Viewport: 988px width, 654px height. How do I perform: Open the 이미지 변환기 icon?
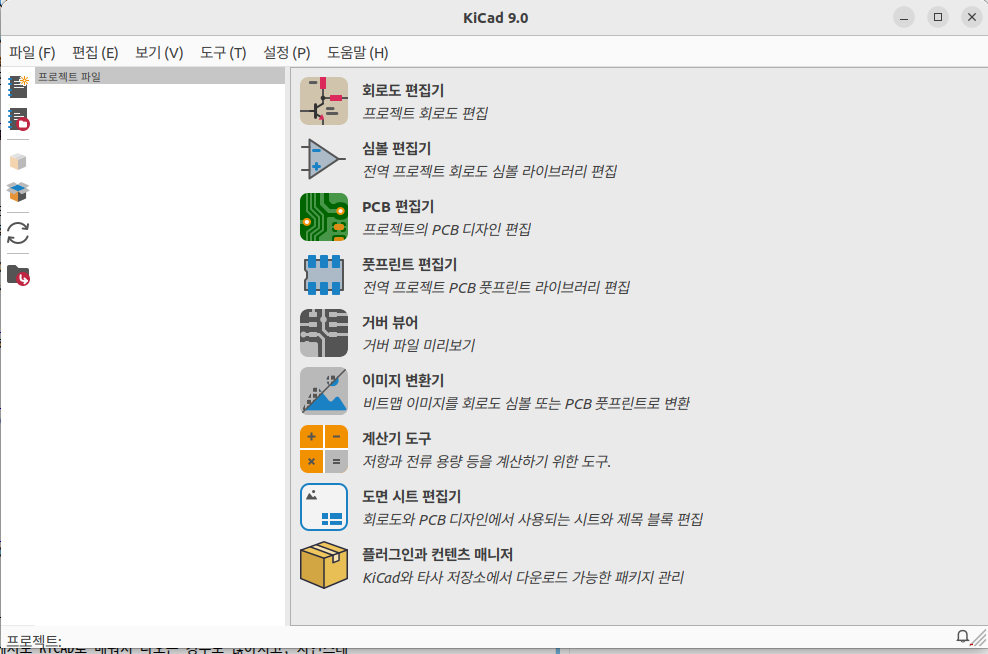pos(324,391)
